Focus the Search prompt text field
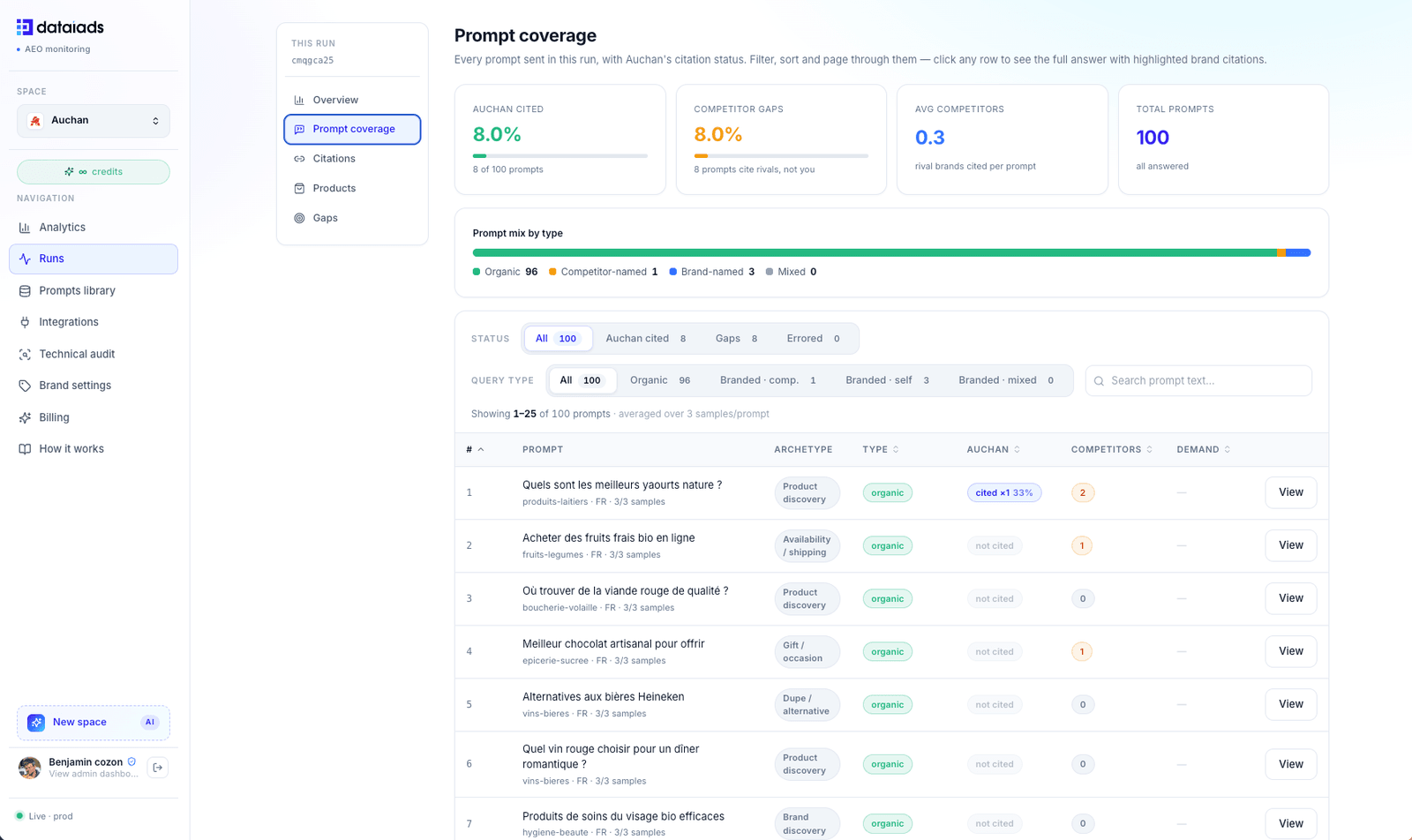 (1198, 381)
